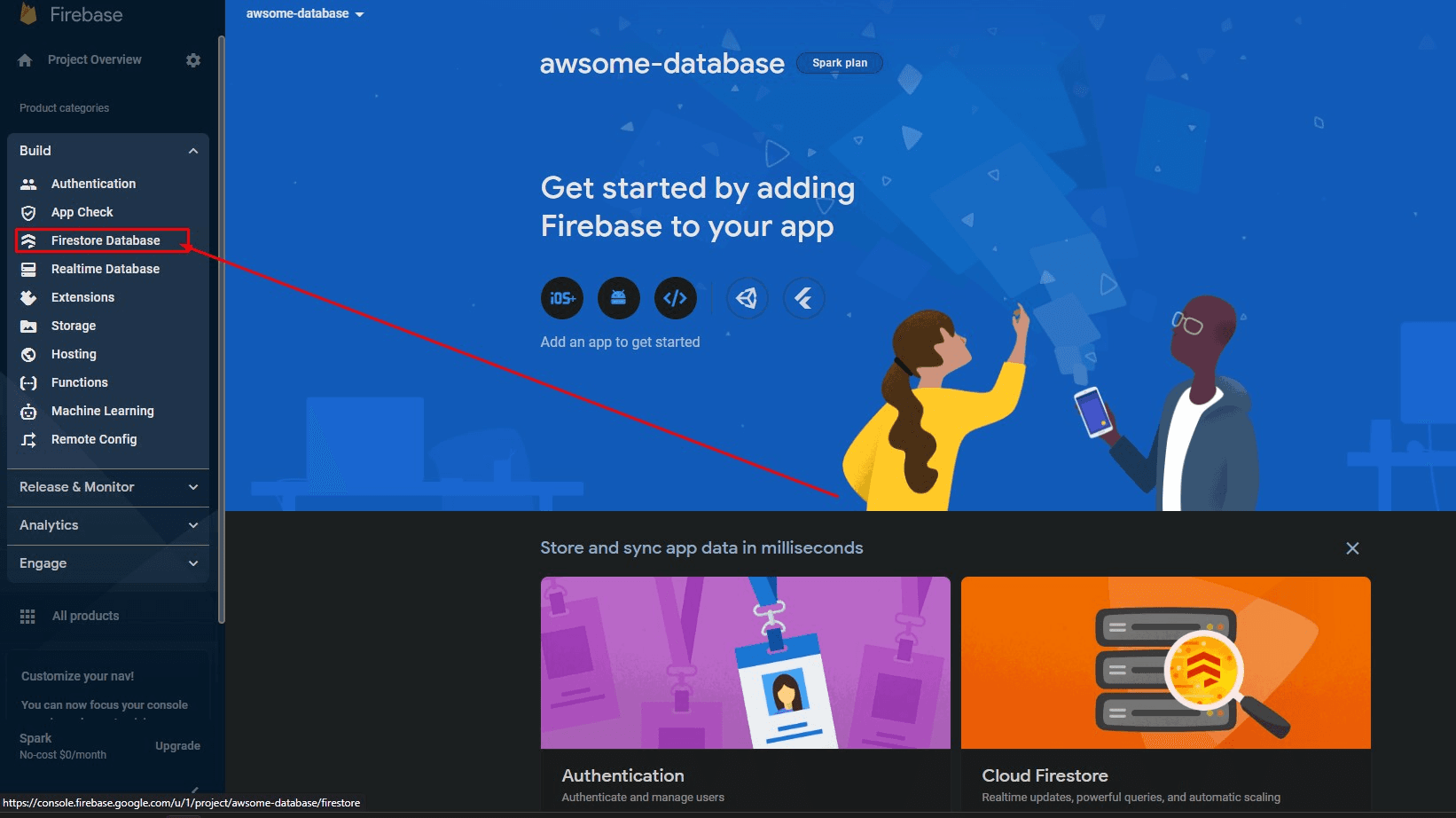1456x818 pixels.
Task: Click the Extensions puzzle icon
Action: point(28,297)
